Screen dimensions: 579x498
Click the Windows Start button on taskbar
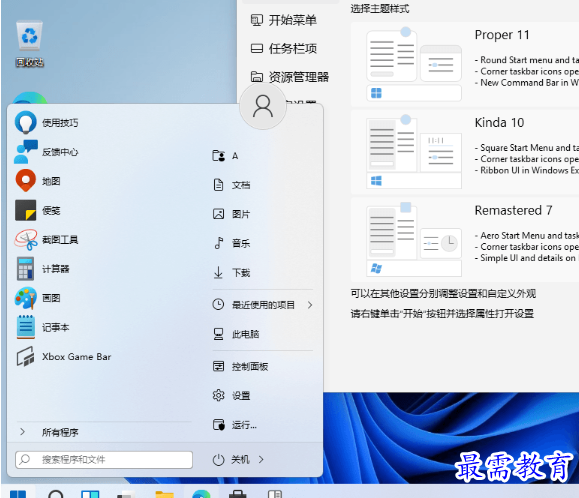click(x=18, y=494)
